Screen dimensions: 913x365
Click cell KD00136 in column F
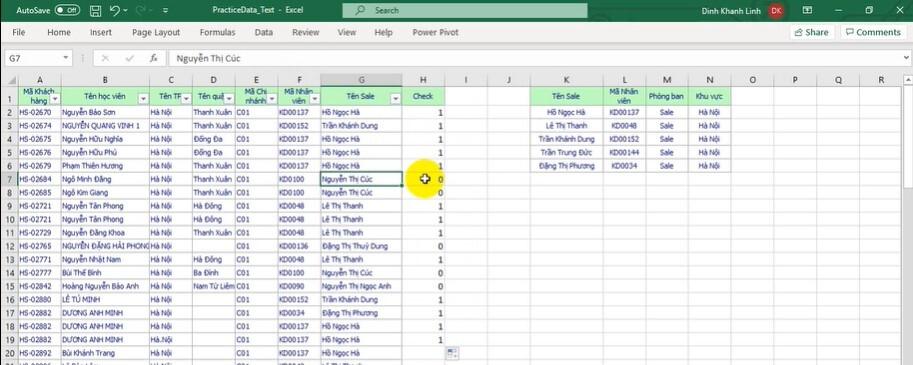tap(299, 246)
